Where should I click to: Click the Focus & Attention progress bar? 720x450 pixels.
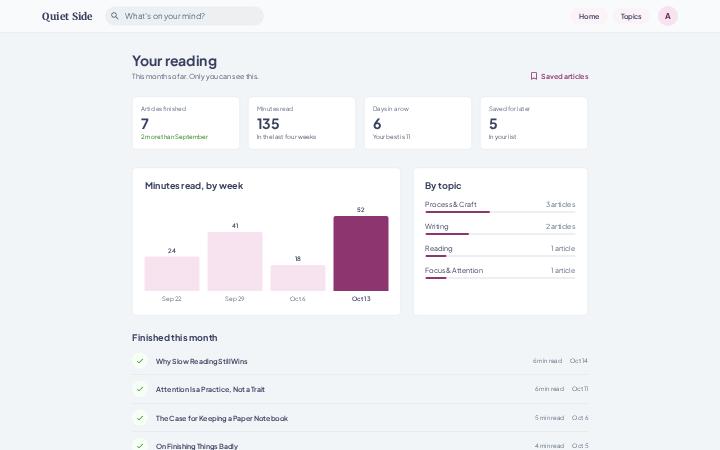pos(500,278)
